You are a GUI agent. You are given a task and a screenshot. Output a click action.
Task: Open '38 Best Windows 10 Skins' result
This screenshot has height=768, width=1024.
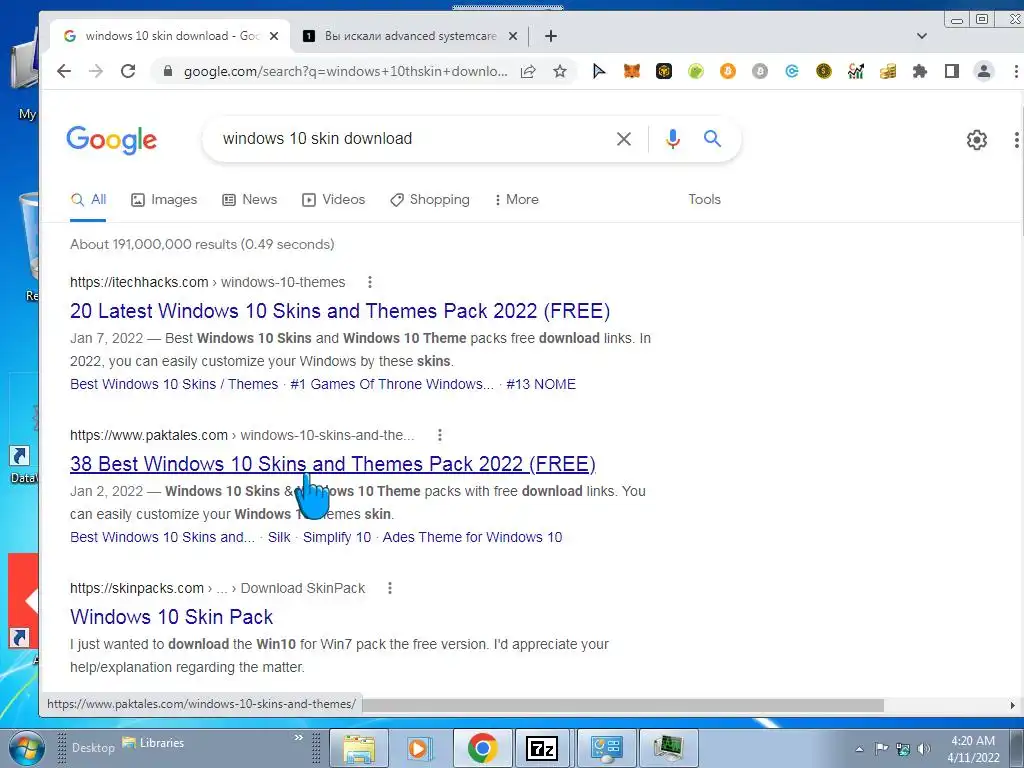(x=332, y=464)
